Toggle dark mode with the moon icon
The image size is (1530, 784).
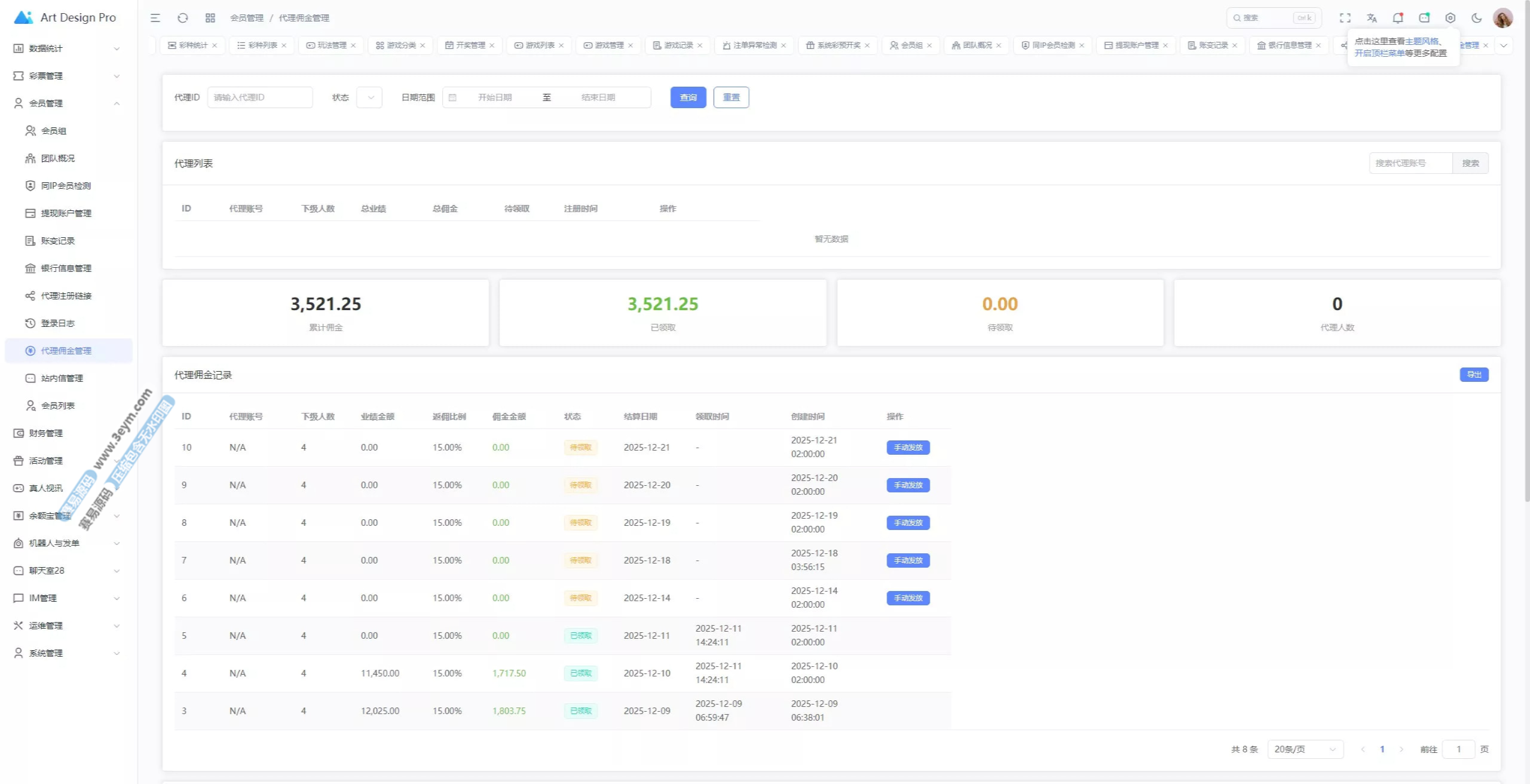[x=1476, y=18]
